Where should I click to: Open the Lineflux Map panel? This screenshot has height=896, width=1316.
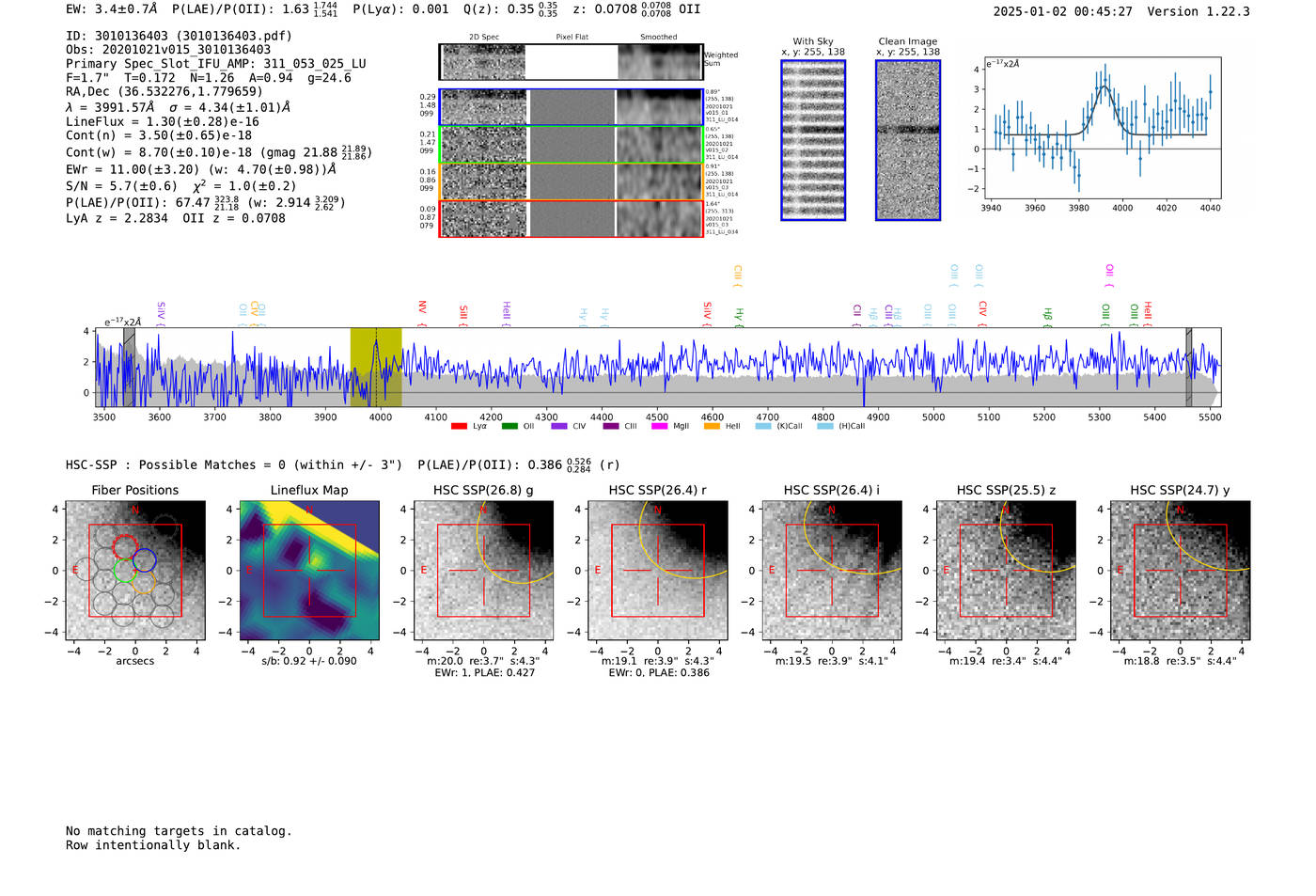(x=309, y=571)
